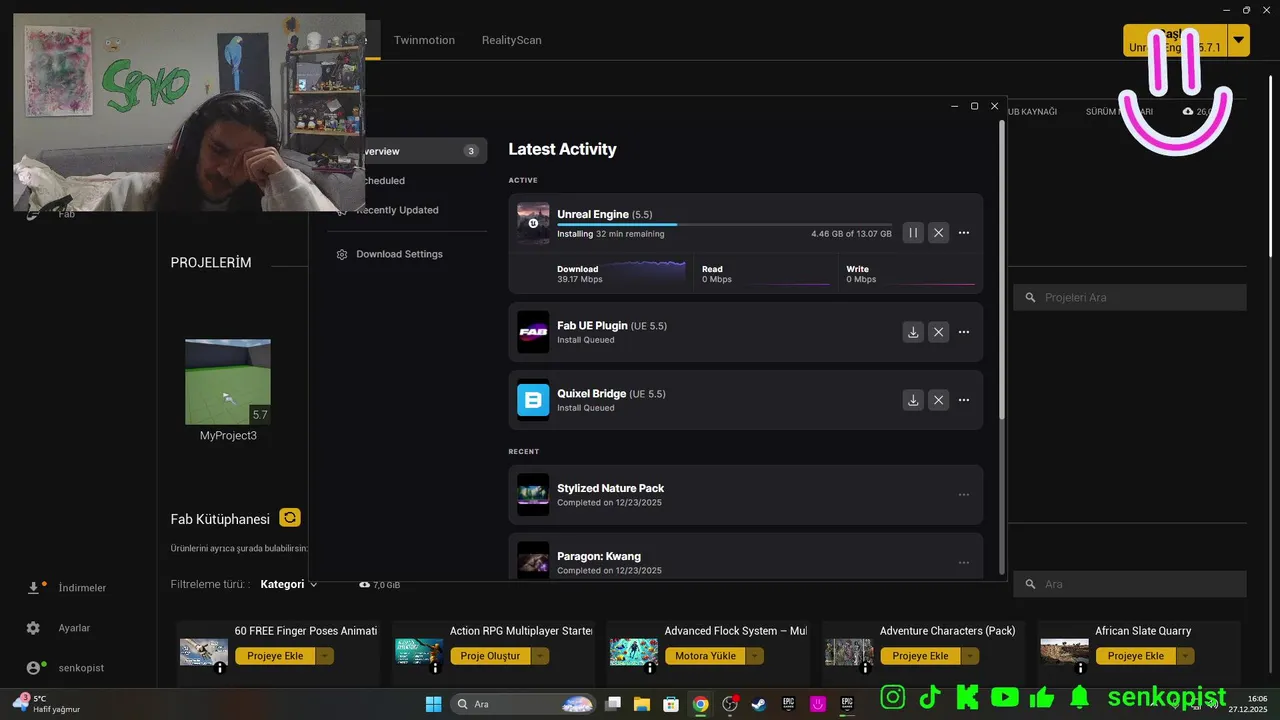
Task: Open Google Chrome from the taskbar
Action: (x=701, y=704)
